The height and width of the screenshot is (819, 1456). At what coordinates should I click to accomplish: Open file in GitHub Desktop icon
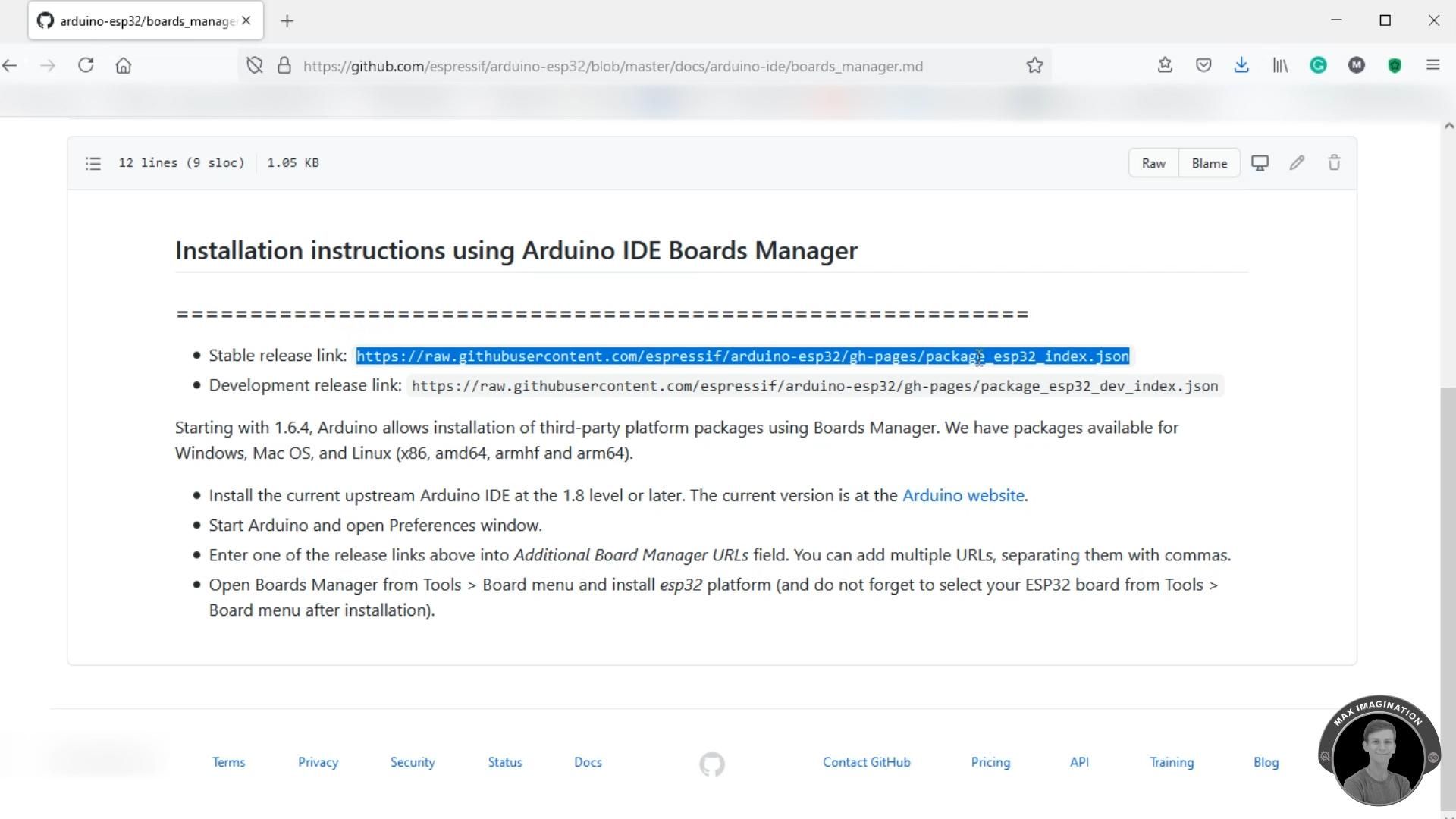1260,163
